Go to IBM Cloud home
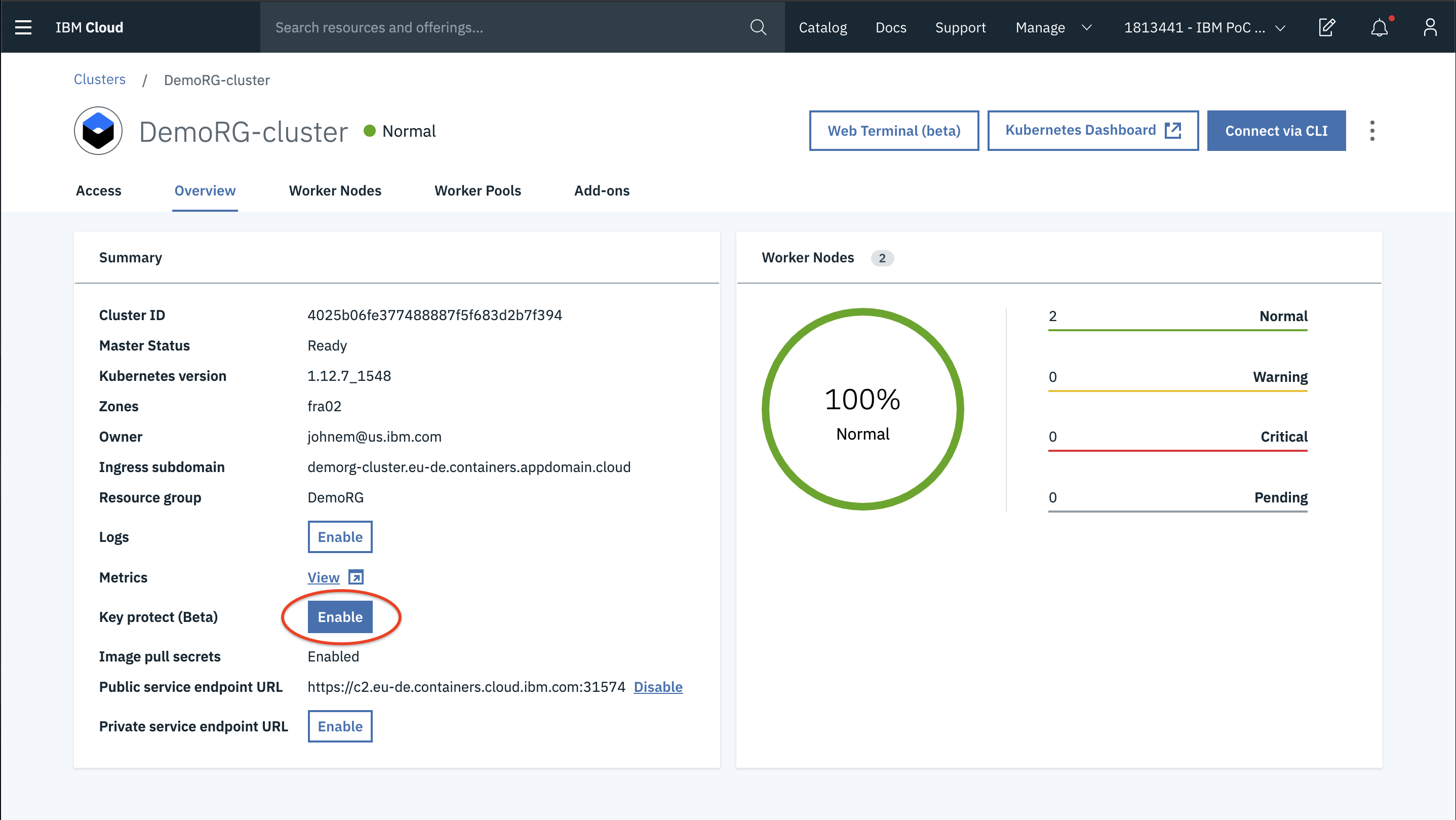Viewport: 1456px width, 820px height. tap(89, 27)
